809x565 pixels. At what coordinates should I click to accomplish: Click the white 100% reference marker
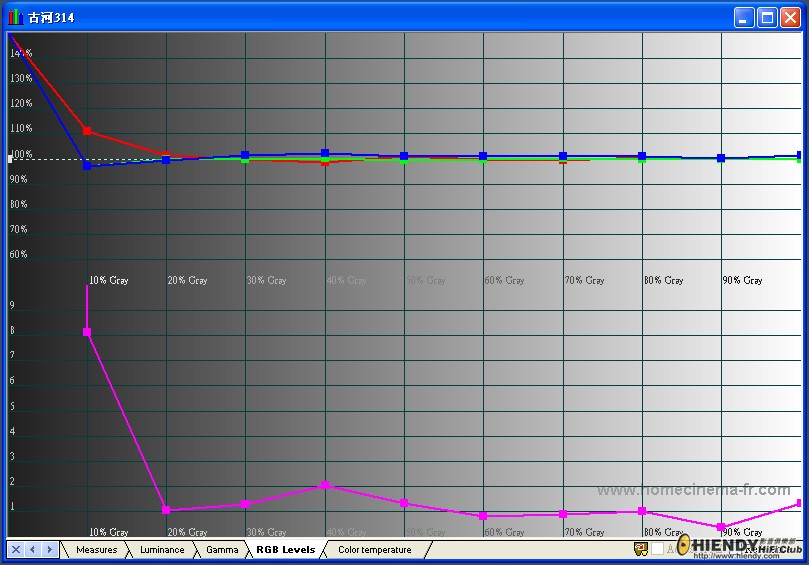10,159
